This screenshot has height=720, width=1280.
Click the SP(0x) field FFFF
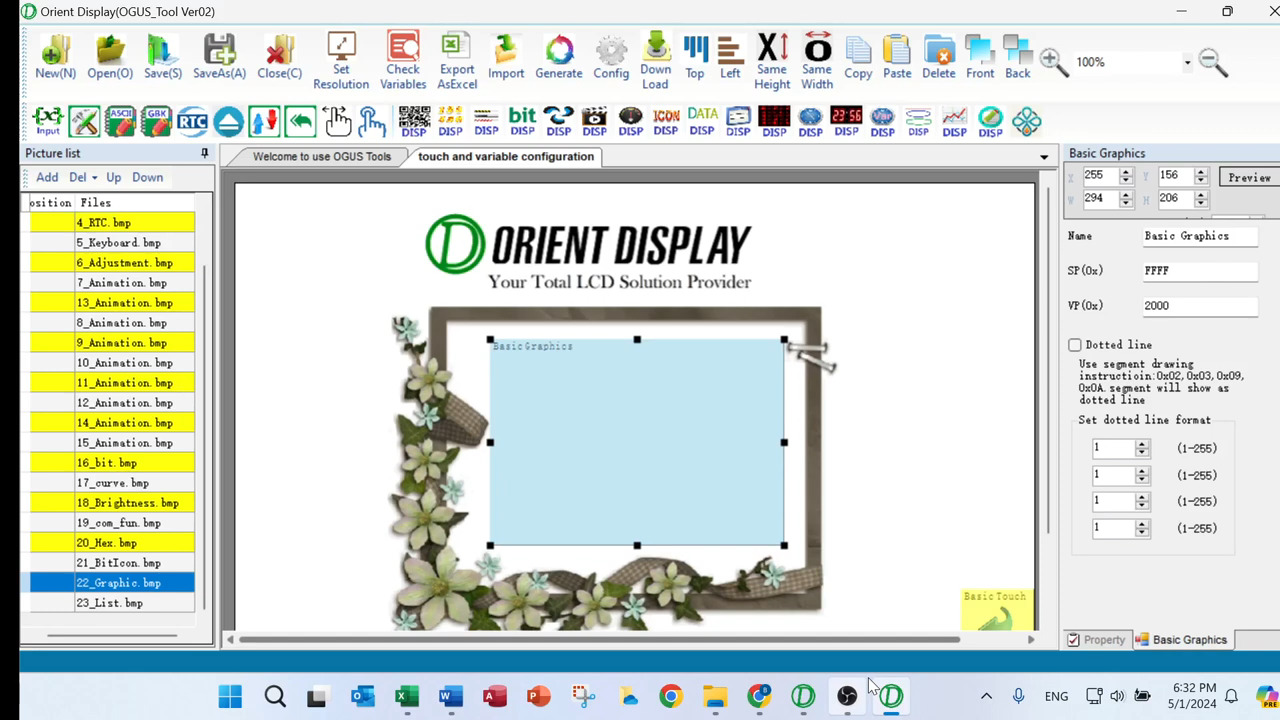tap(1199, 271)
